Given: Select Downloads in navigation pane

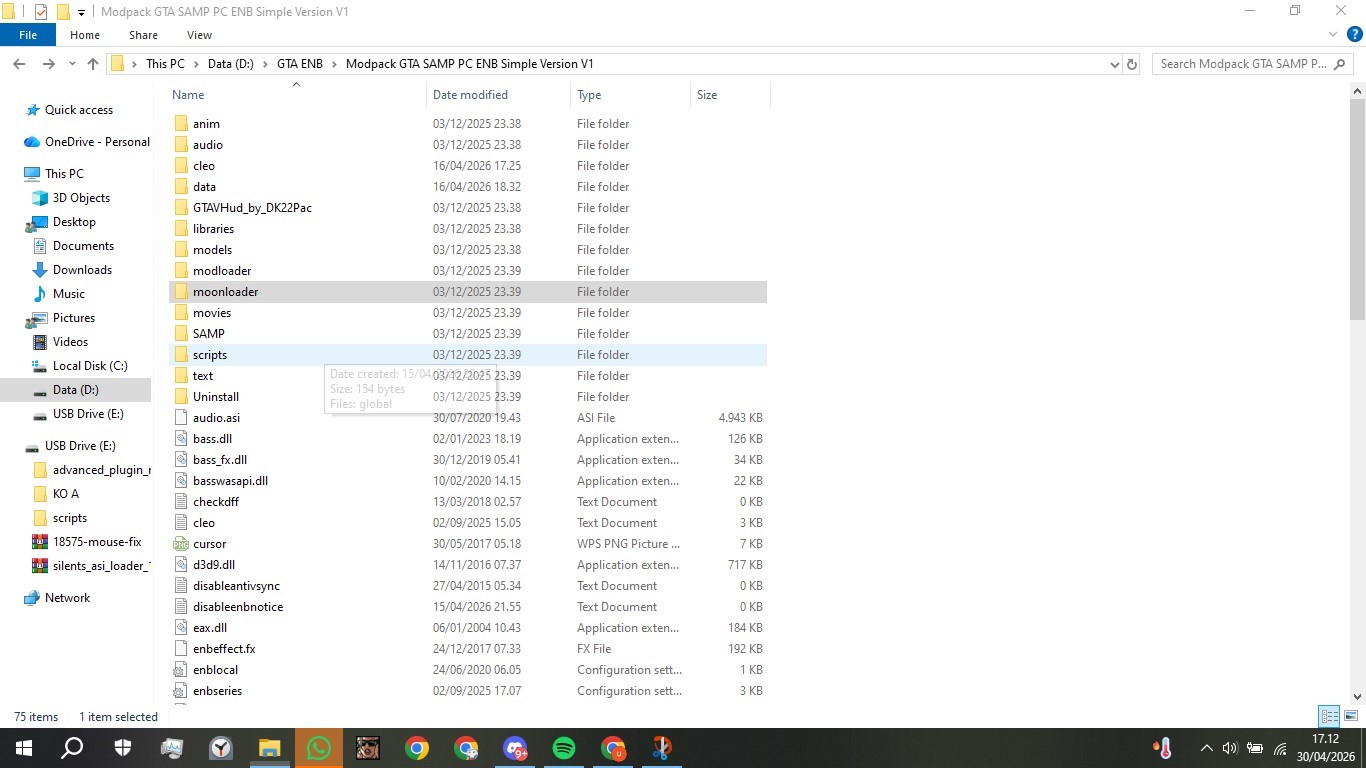Looking at the screenshot, I should [82, 270].
